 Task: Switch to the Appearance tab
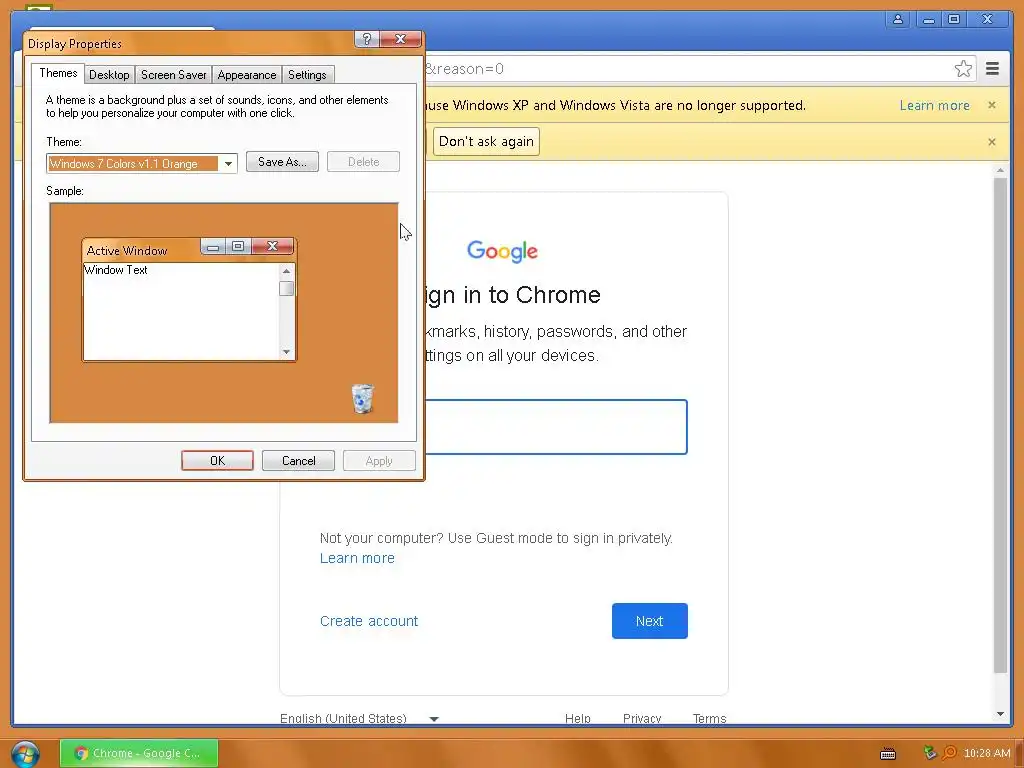point(247,75)
